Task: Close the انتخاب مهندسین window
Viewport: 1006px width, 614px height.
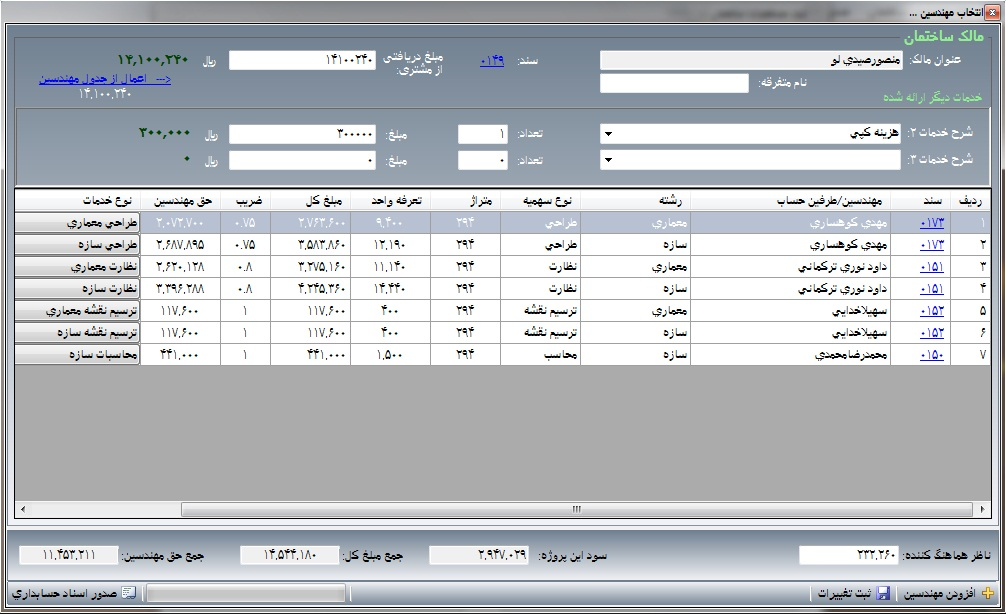Action: (x=992, y=12)
